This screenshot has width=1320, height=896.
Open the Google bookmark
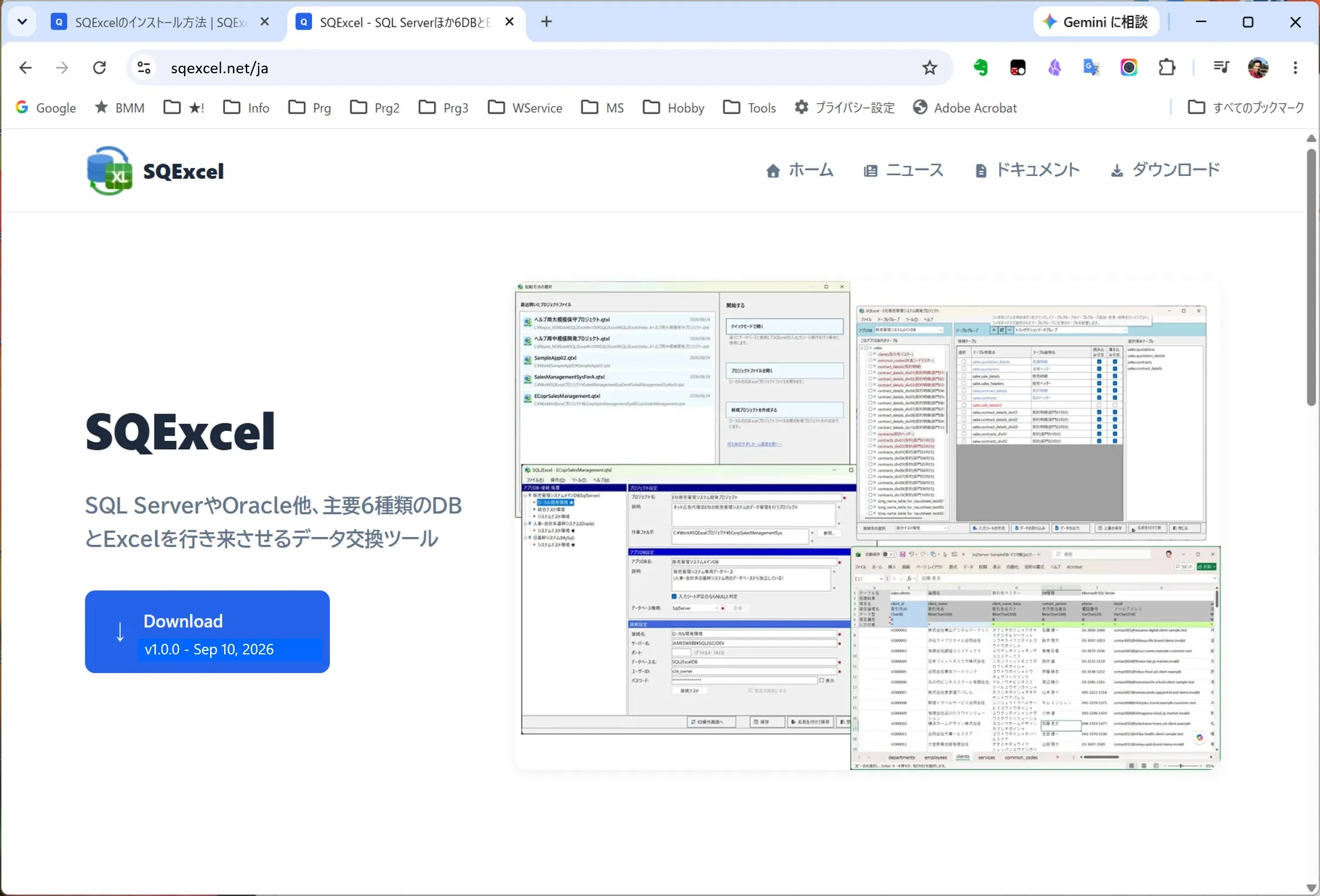coord(46,108)
